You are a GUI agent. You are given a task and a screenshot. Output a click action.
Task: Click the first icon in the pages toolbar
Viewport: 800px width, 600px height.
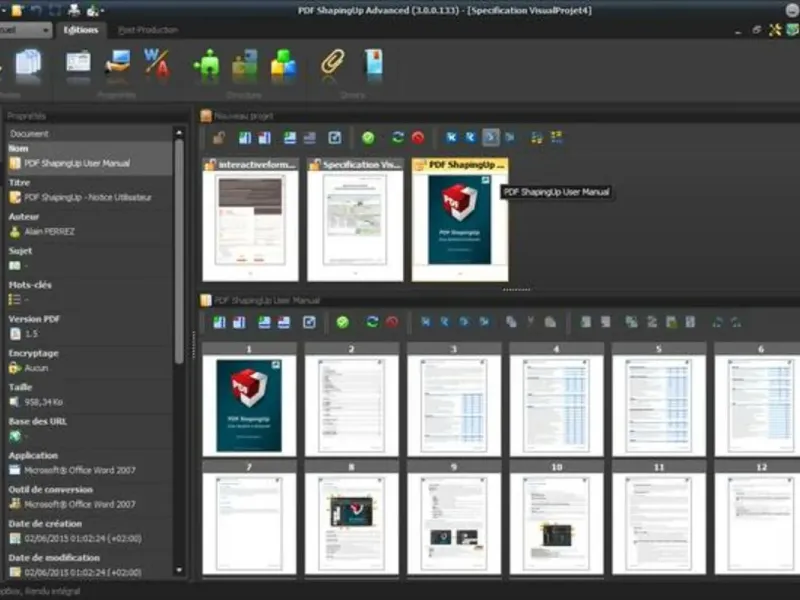click(219, 322)
